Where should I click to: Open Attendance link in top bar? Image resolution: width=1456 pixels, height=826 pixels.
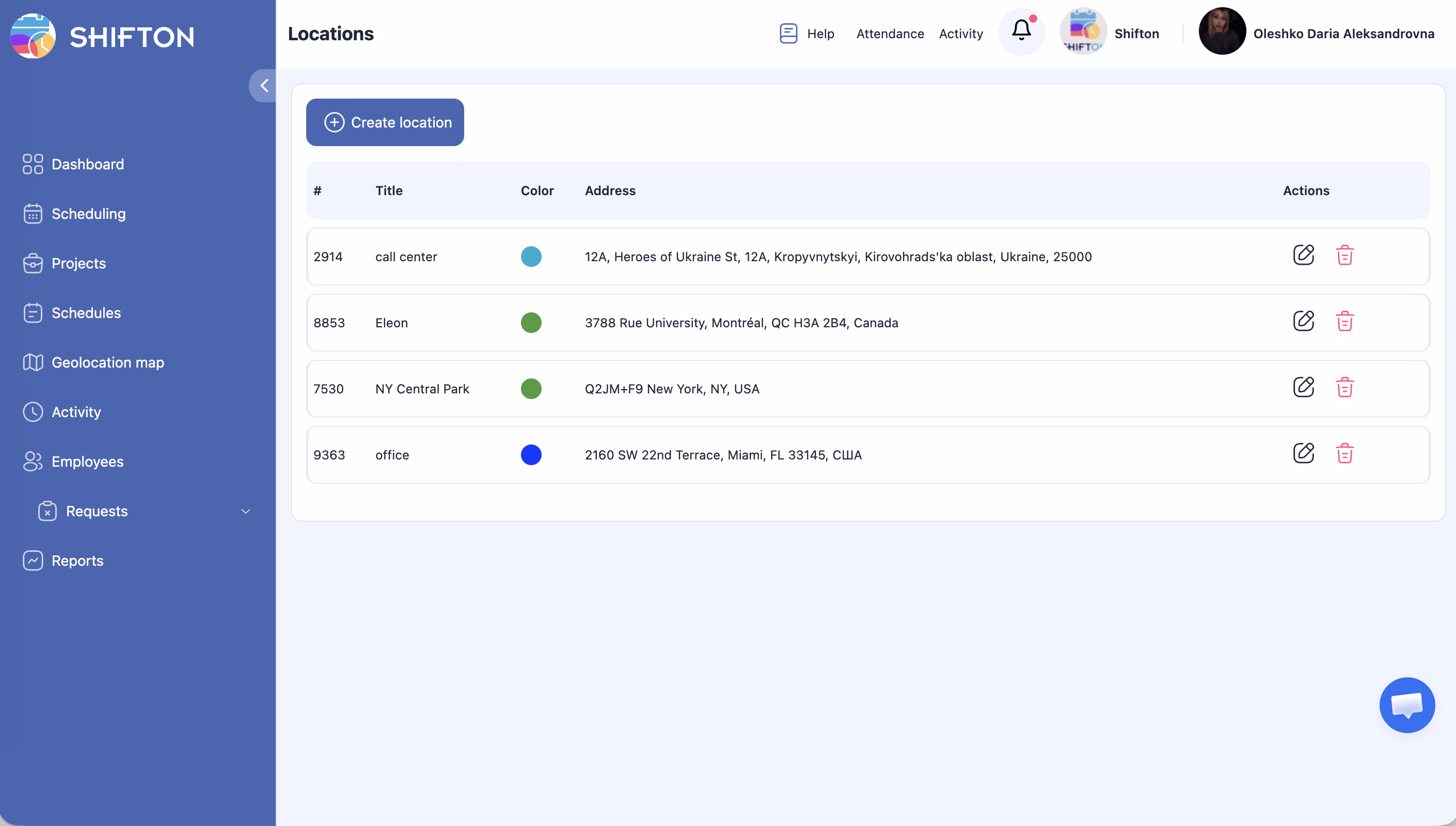pos(890,34)
